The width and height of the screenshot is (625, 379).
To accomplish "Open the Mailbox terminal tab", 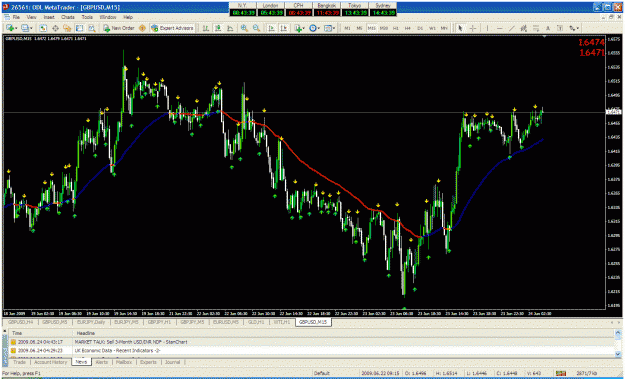I will point(124,362).
